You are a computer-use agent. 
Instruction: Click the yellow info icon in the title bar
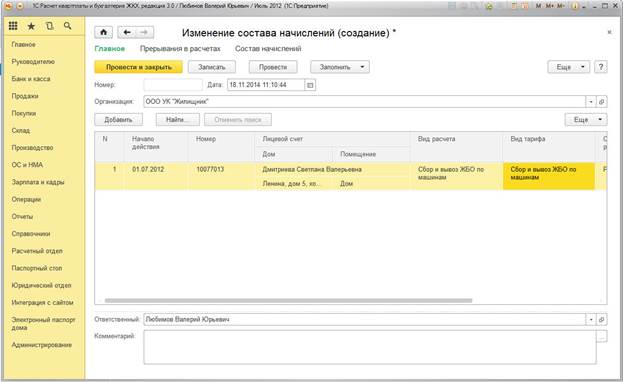[575, 6]
